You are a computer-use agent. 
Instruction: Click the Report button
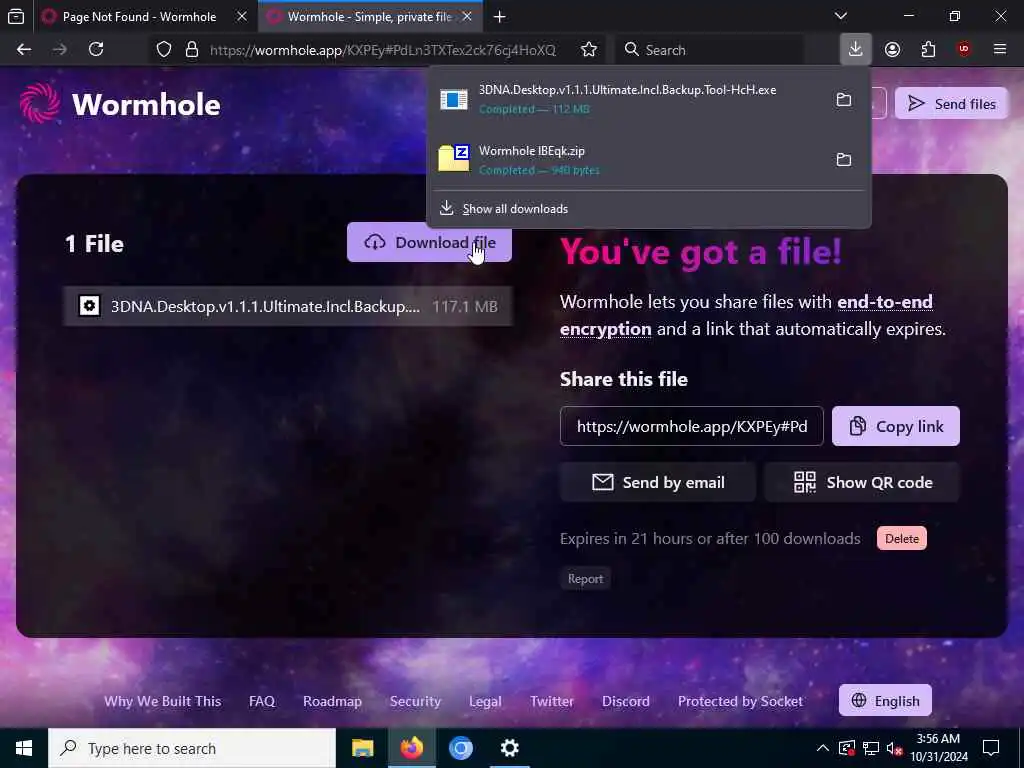585,579
